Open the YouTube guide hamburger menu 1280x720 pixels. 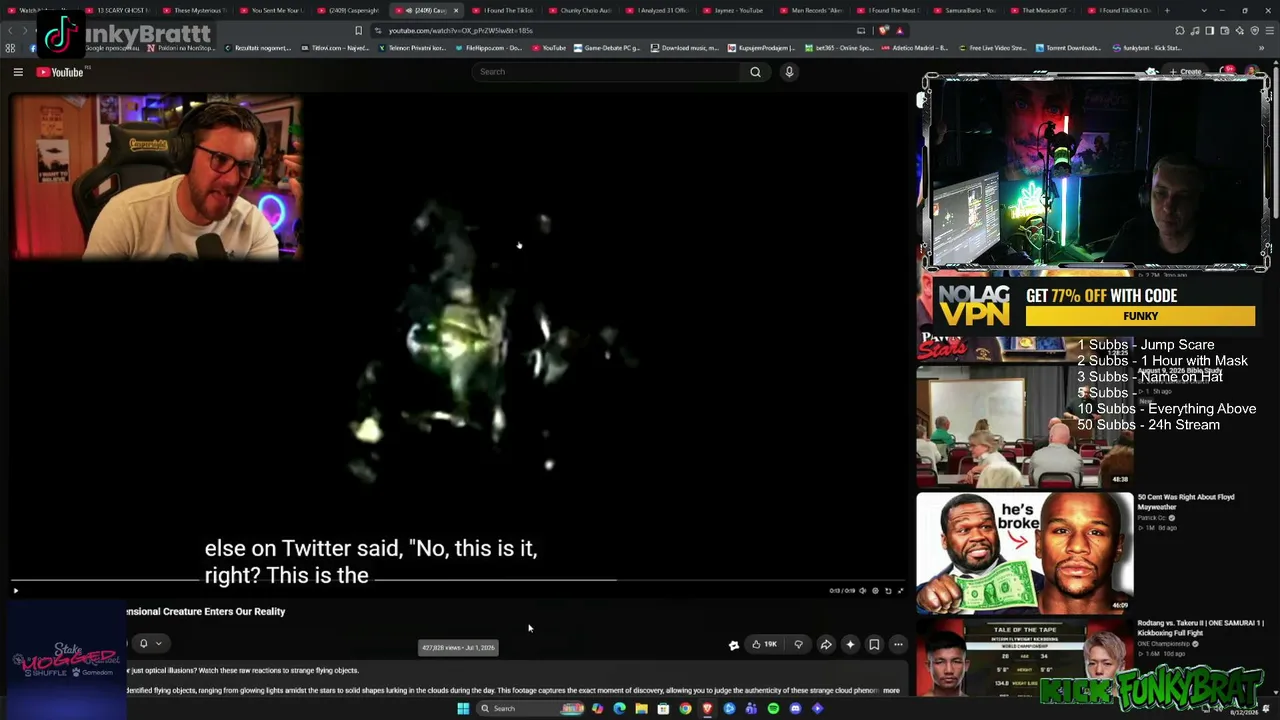18,72
